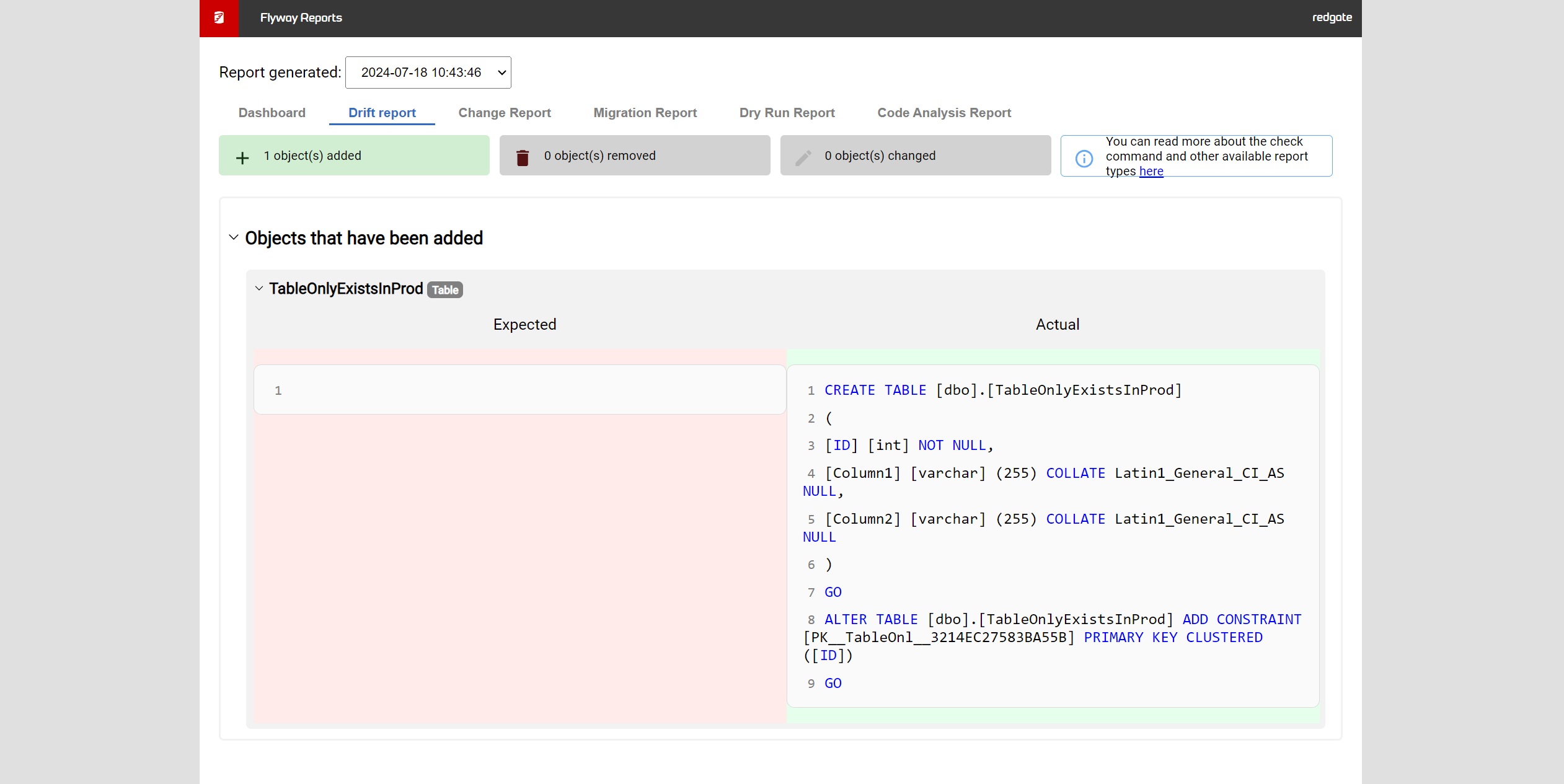Follow the 'here' documentation link
Viewport: 1564px width, 784px height.
[x=1151, y=172]
